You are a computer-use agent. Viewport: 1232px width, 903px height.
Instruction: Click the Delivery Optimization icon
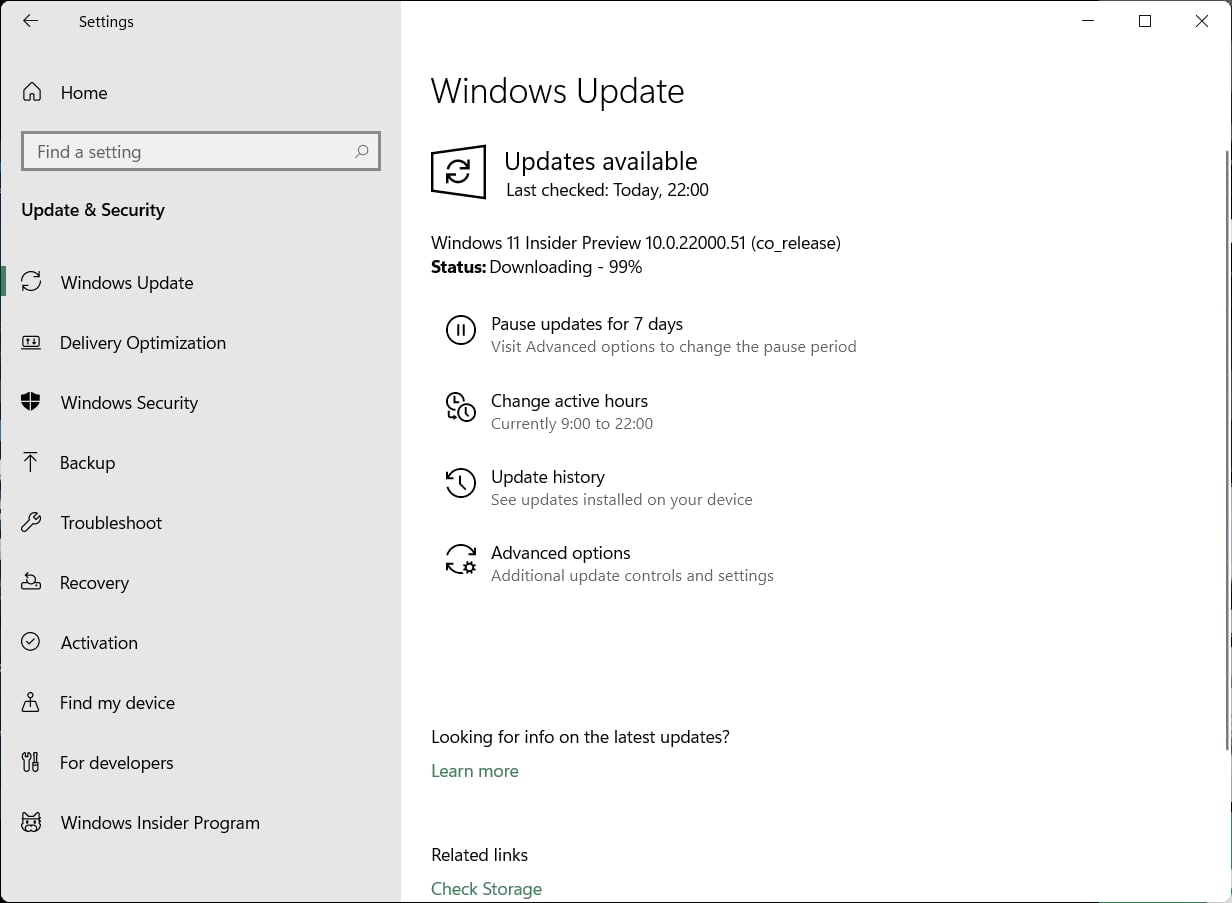pyautogui.click(x=31, y=342)
